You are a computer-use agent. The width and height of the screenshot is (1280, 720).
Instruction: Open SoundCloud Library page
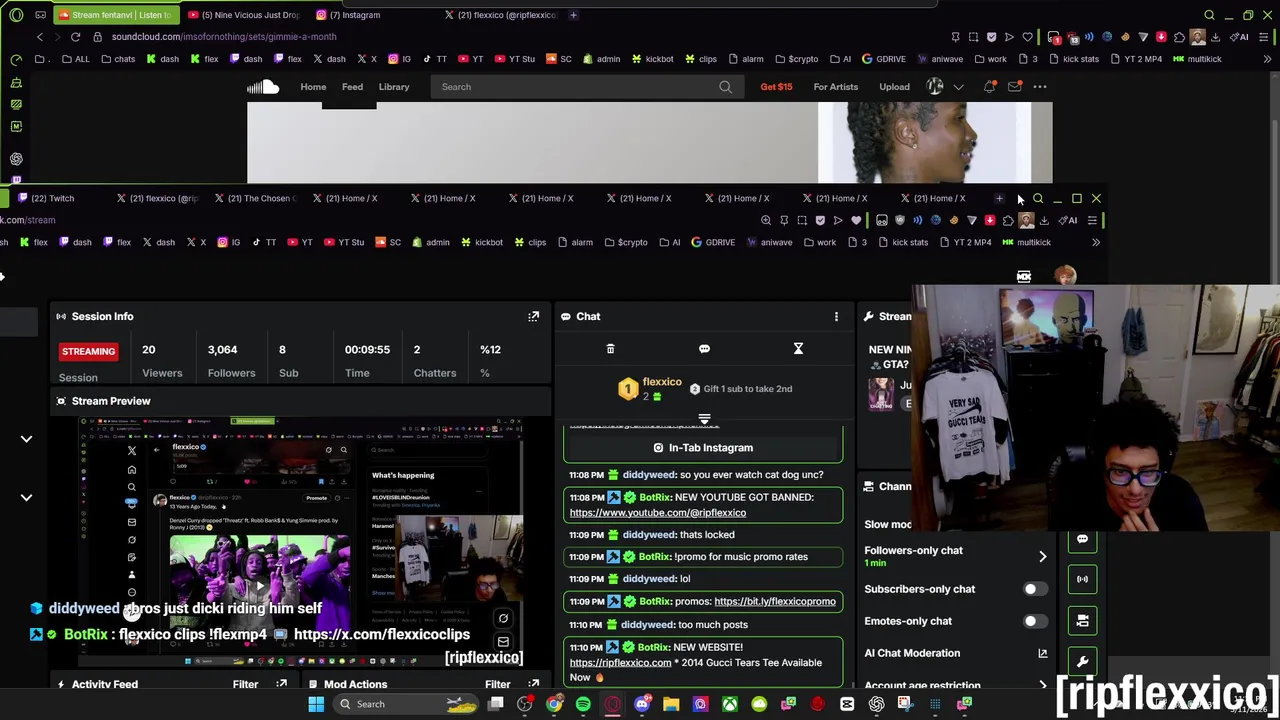pos(394,87)
